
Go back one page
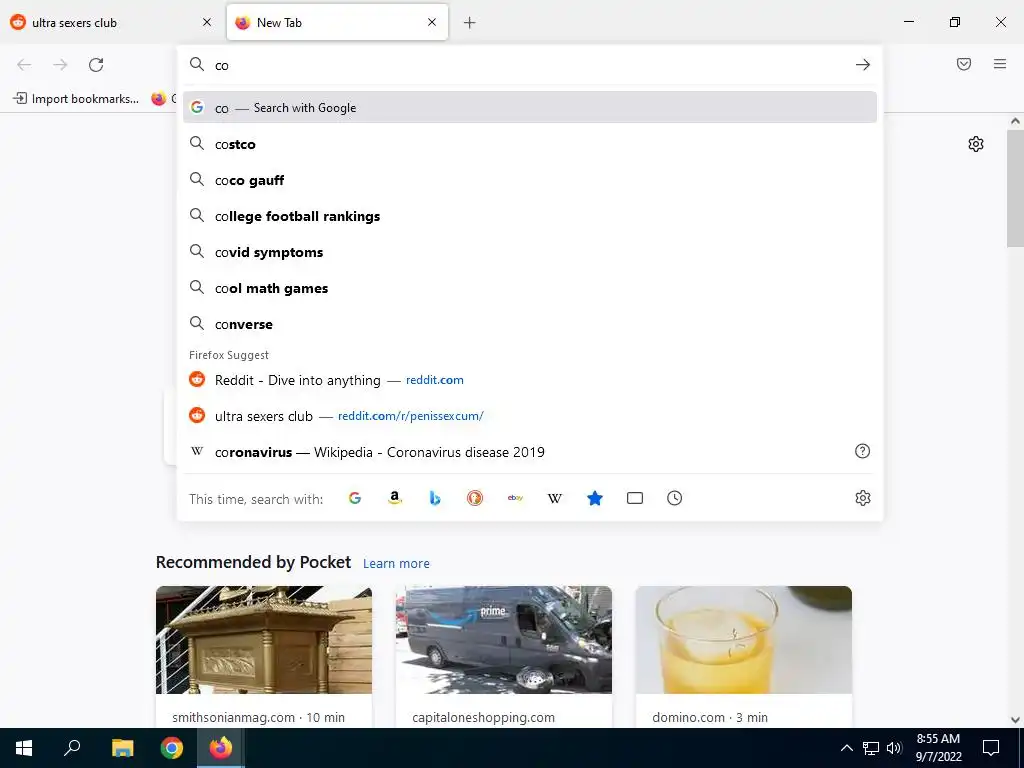pos(24,65)
